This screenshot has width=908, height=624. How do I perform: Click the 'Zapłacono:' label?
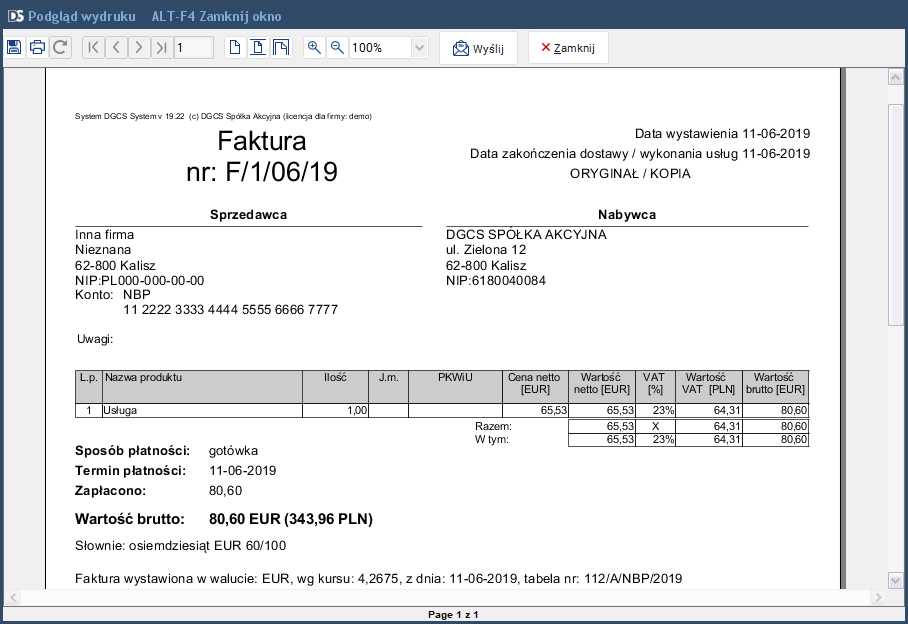tap(111, 491)
